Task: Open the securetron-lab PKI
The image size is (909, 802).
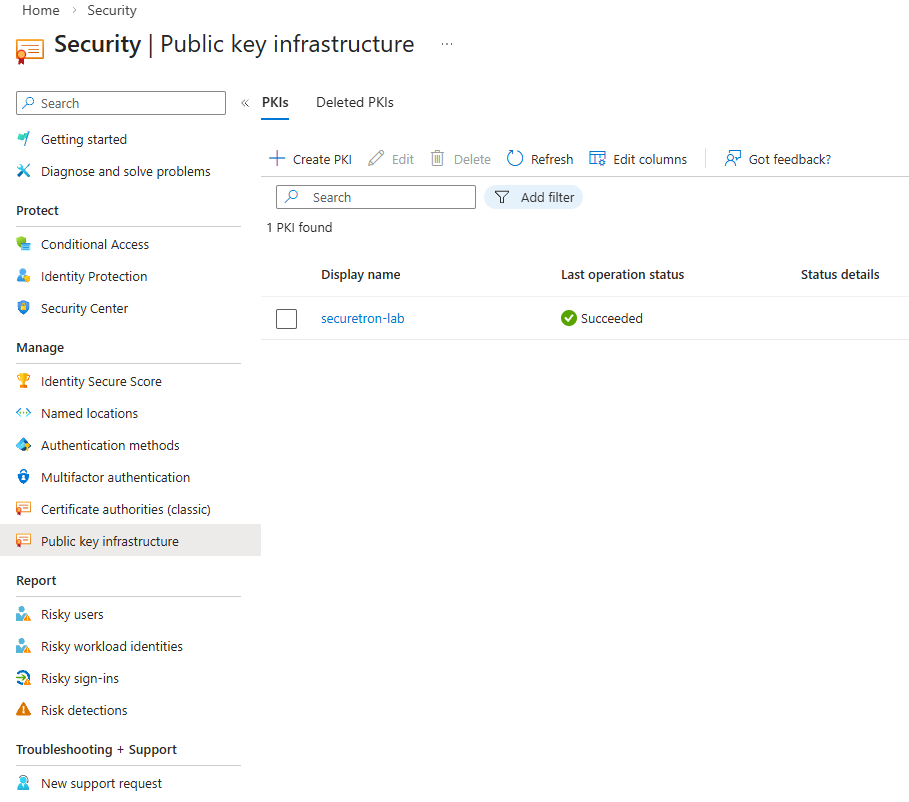Action: [x=362, y=318]
